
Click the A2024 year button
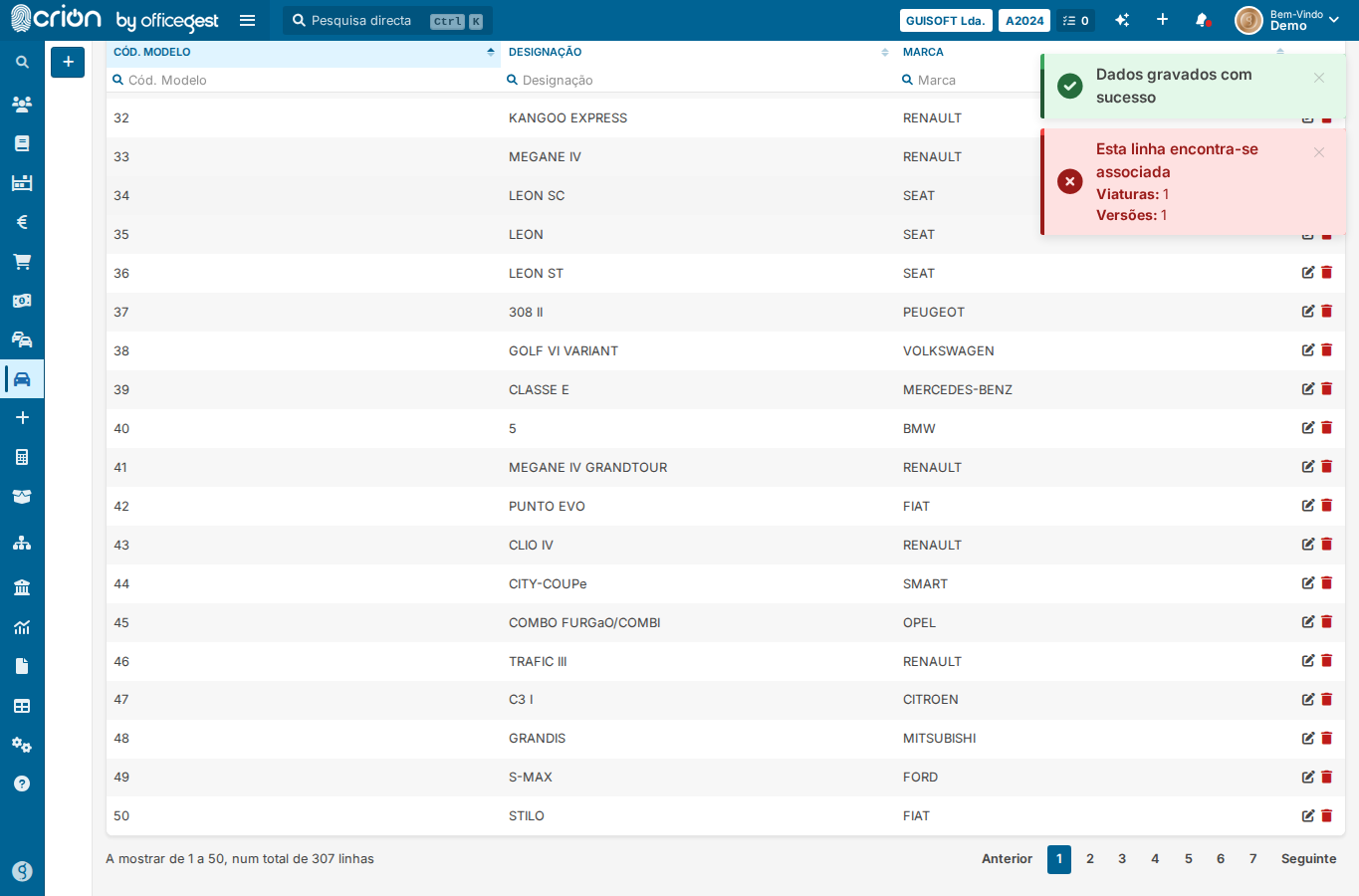click(1024, 20)
